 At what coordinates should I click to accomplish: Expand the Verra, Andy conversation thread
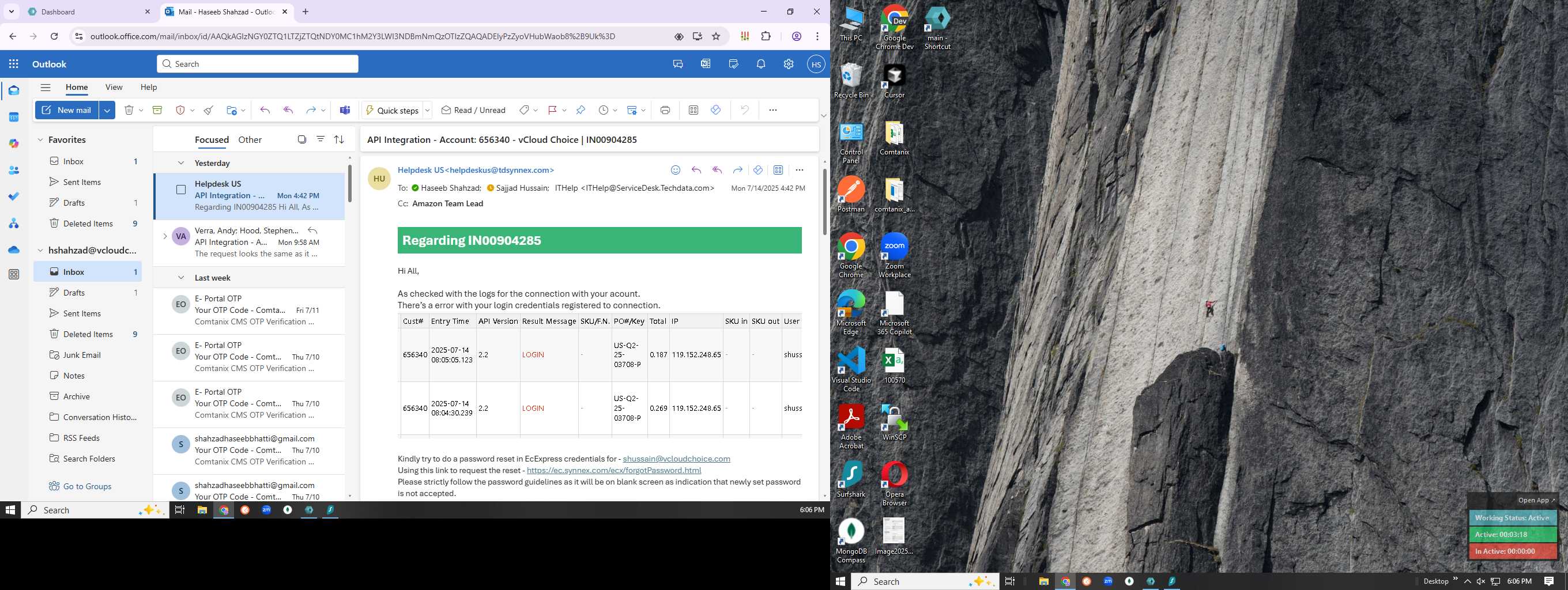[164, 236]
